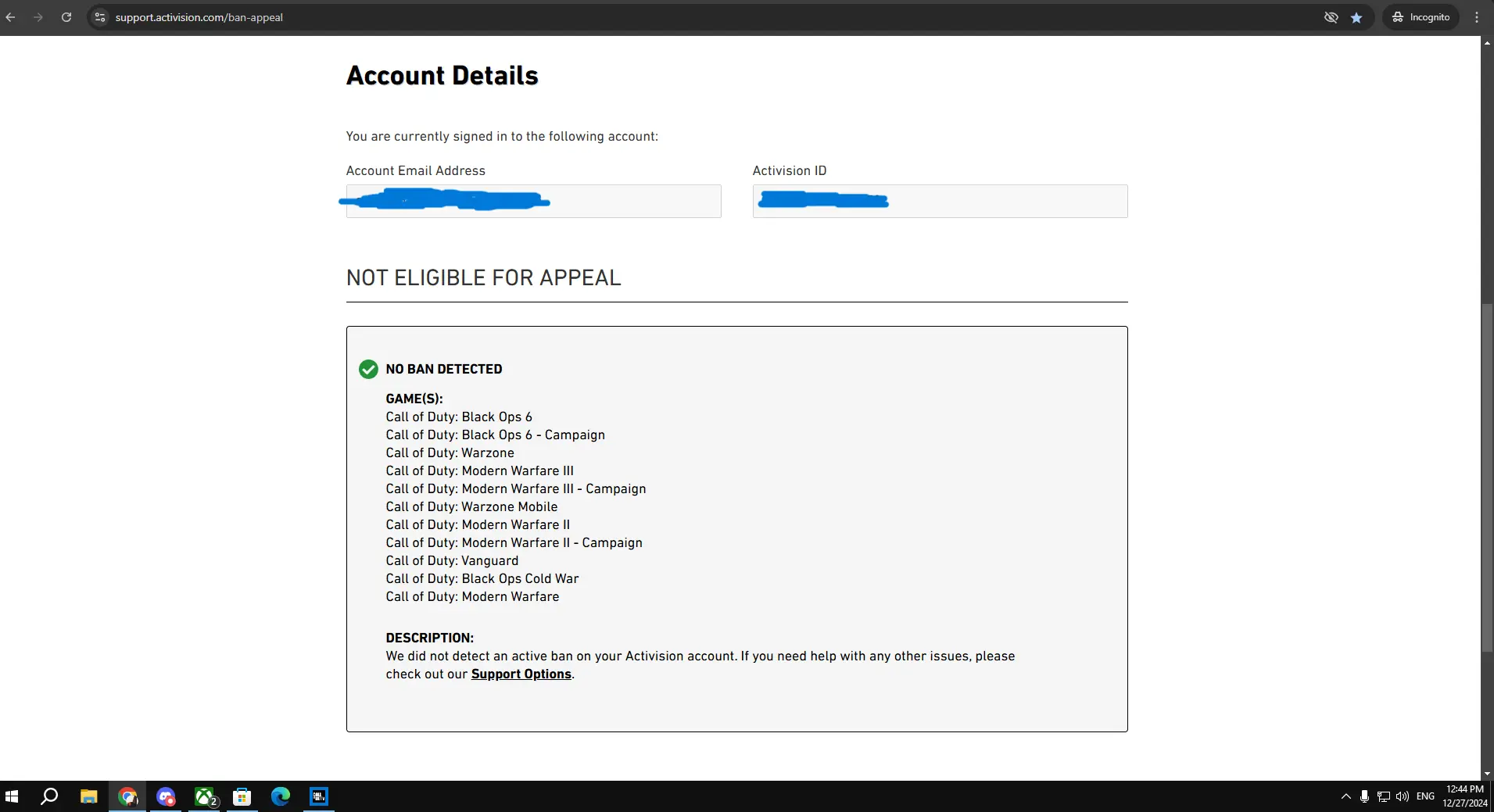Launch the Call of Duty taskbar app

(319, 796)
